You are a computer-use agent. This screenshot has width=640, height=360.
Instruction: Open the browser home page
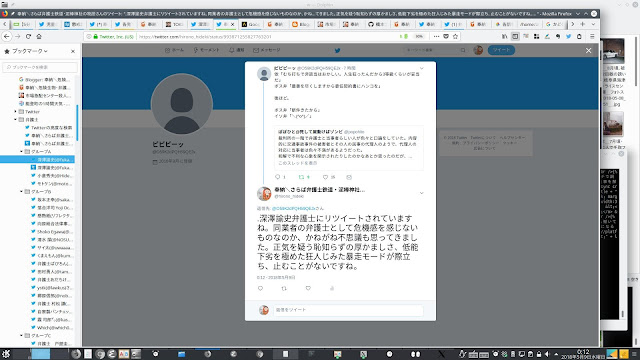pyautogui.click(x=39, y=36)
